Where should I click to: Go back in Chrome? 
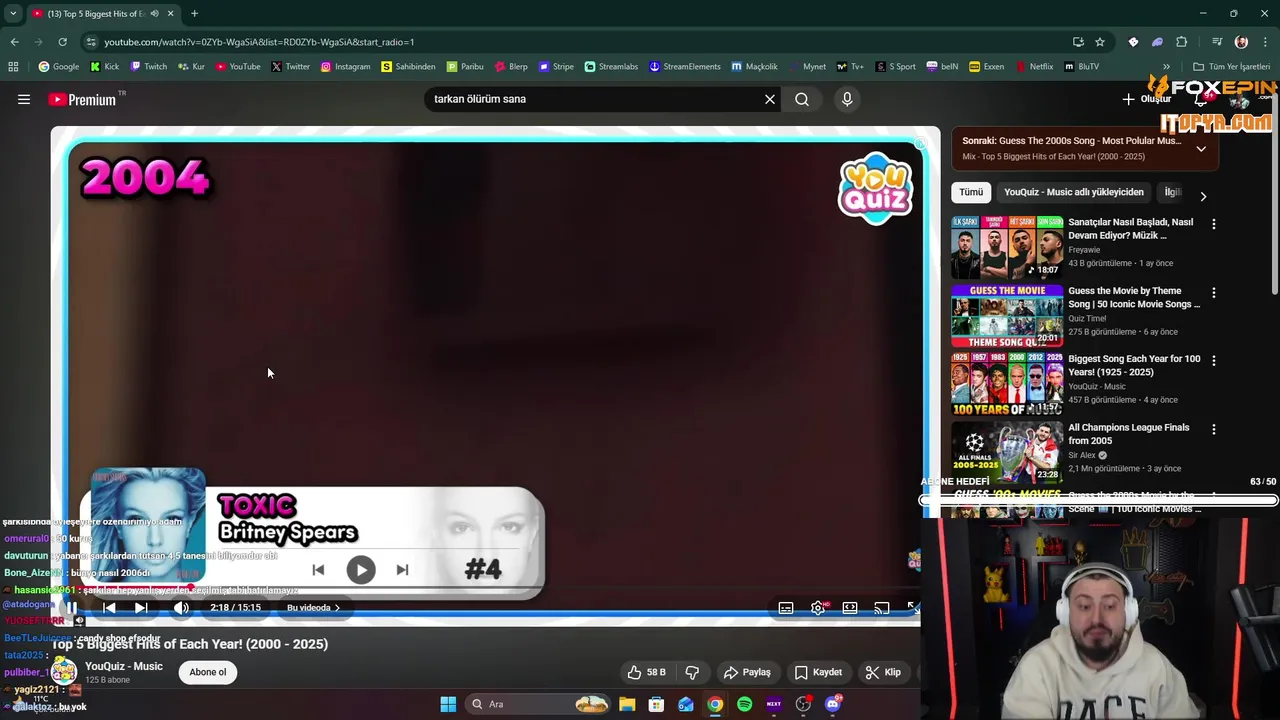tap(14, 42)
